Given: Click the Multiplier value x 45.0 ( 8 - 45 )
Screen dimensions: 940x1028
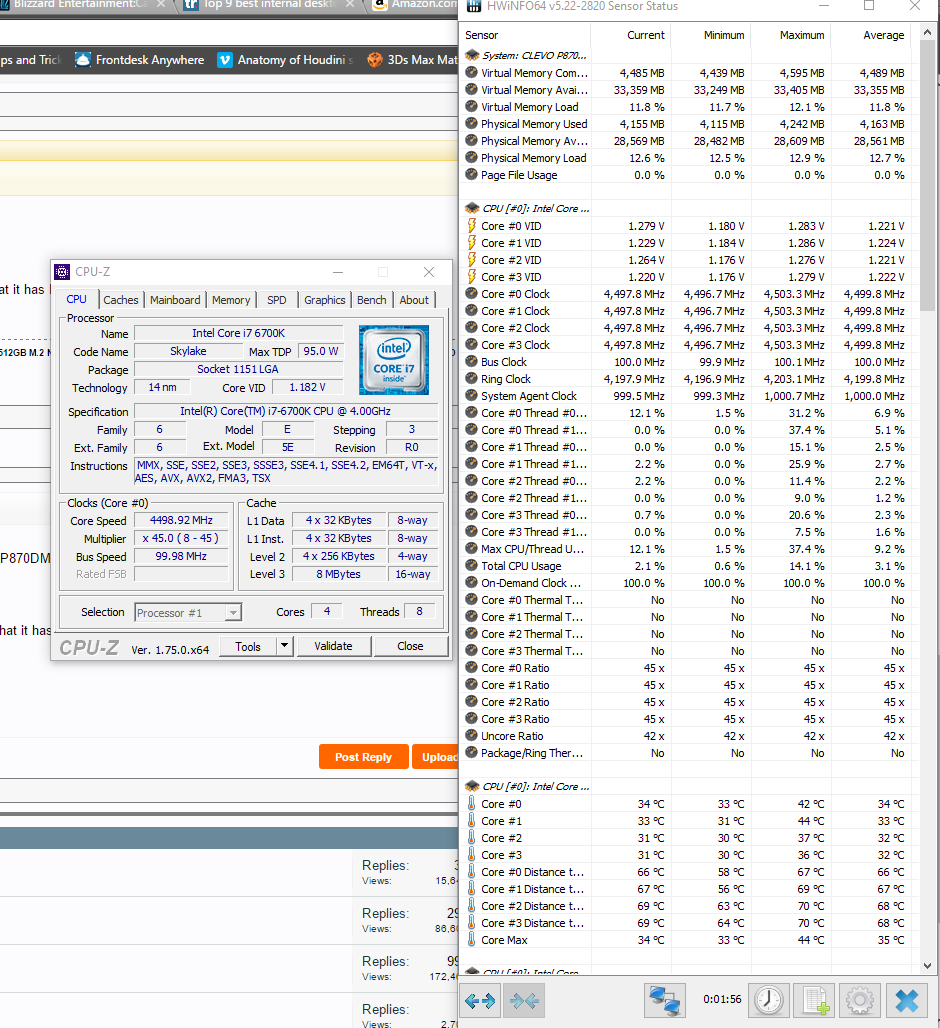Looking at the screenshot, I should click(182, 538).
